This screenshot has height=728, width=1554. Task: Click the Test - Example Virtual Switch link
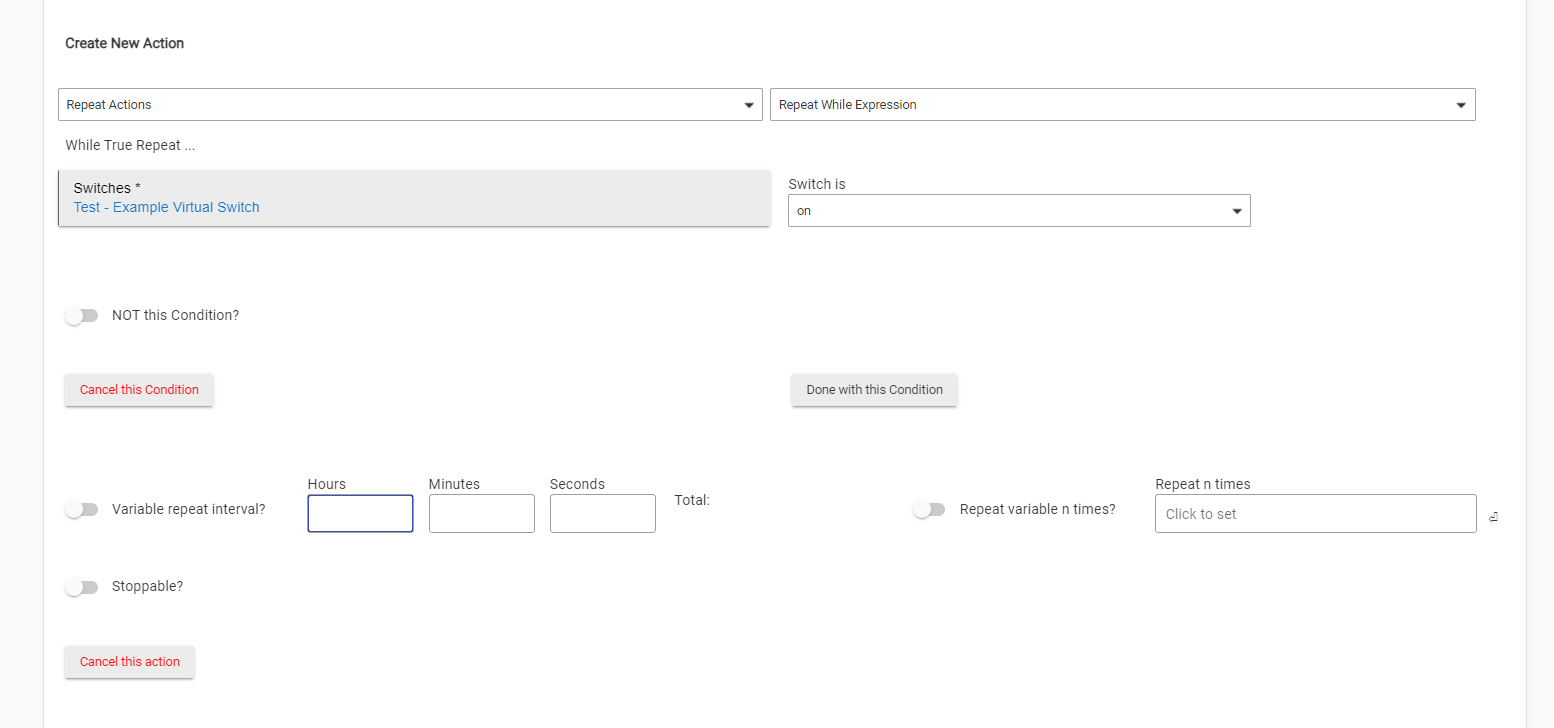click(166, 208)
